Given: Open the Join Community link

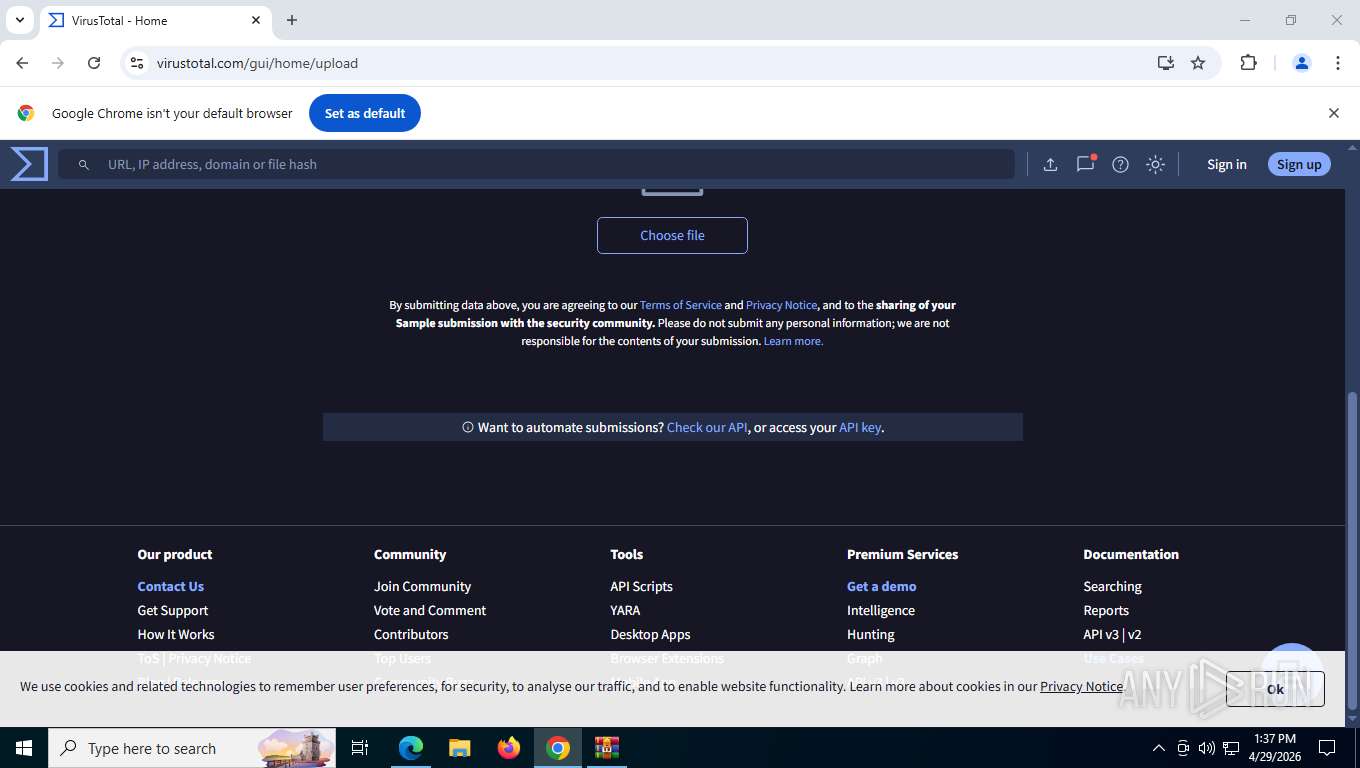Looking at the screenshot, I should pos(422,586).
